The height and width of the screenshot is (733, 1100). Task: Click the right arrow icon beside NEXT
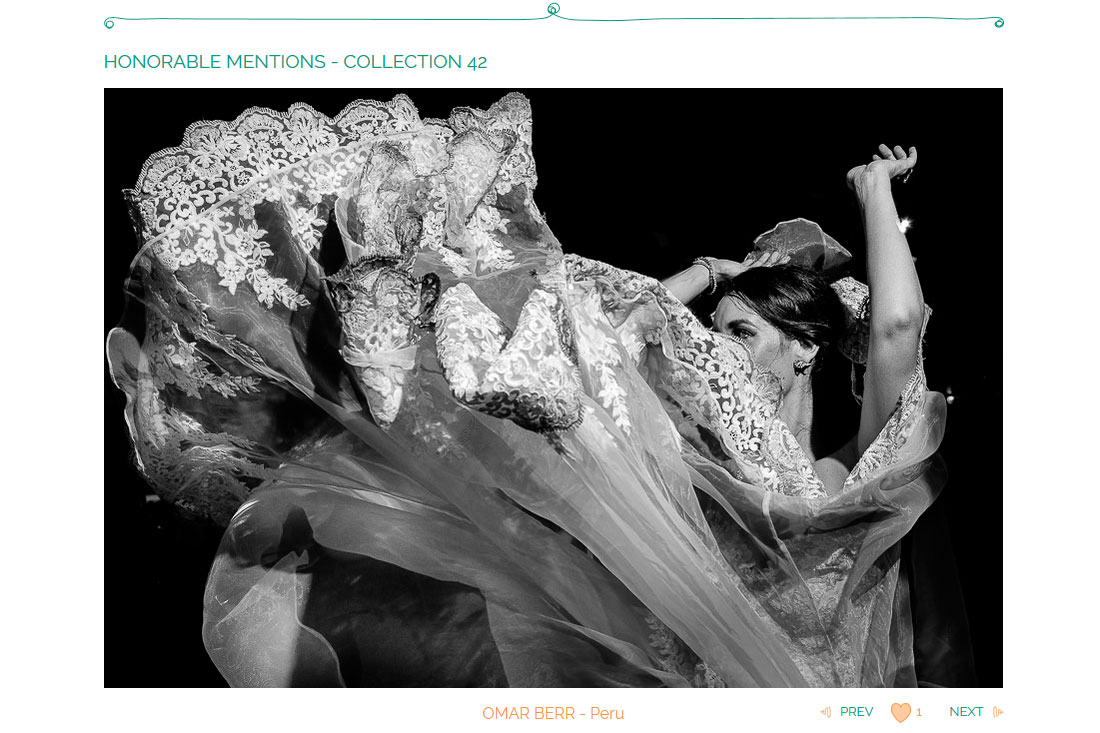(x=998, y=712)
